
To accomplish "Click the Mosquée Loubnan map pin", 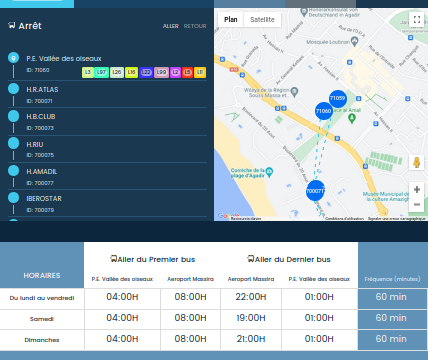I will [x=355, y=42].
